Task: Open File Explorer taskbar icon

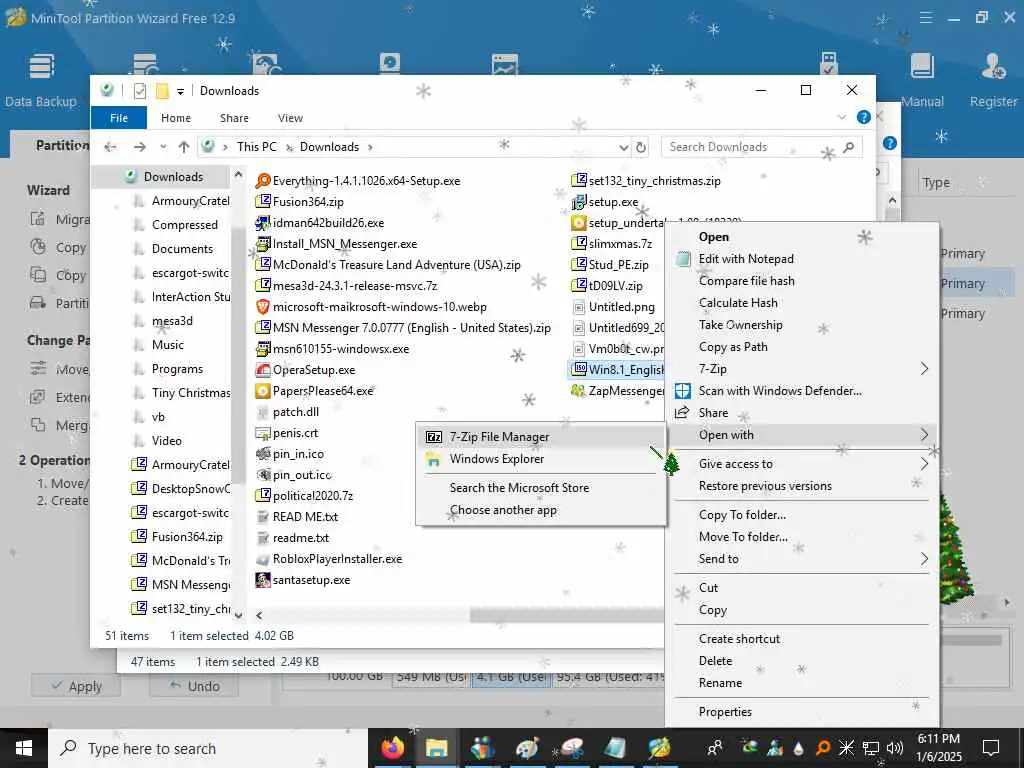Action: 437,748
